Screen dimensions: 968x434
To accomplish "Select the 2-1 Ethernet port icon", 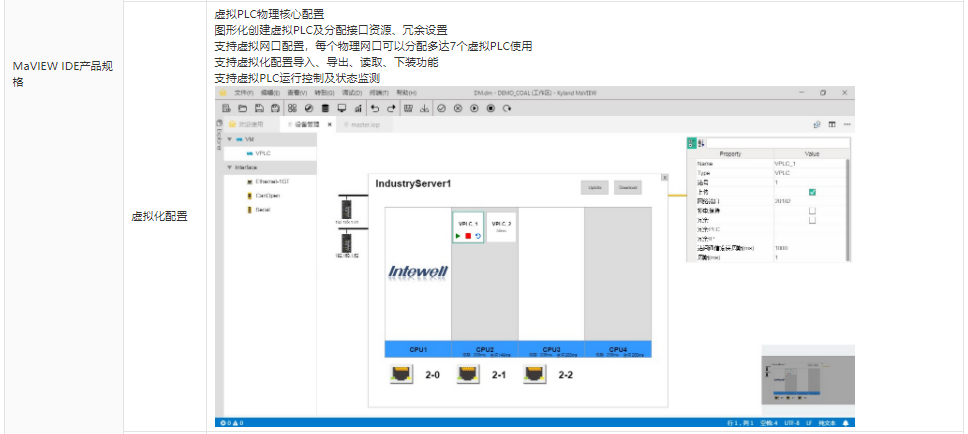I will pos(467,374).
